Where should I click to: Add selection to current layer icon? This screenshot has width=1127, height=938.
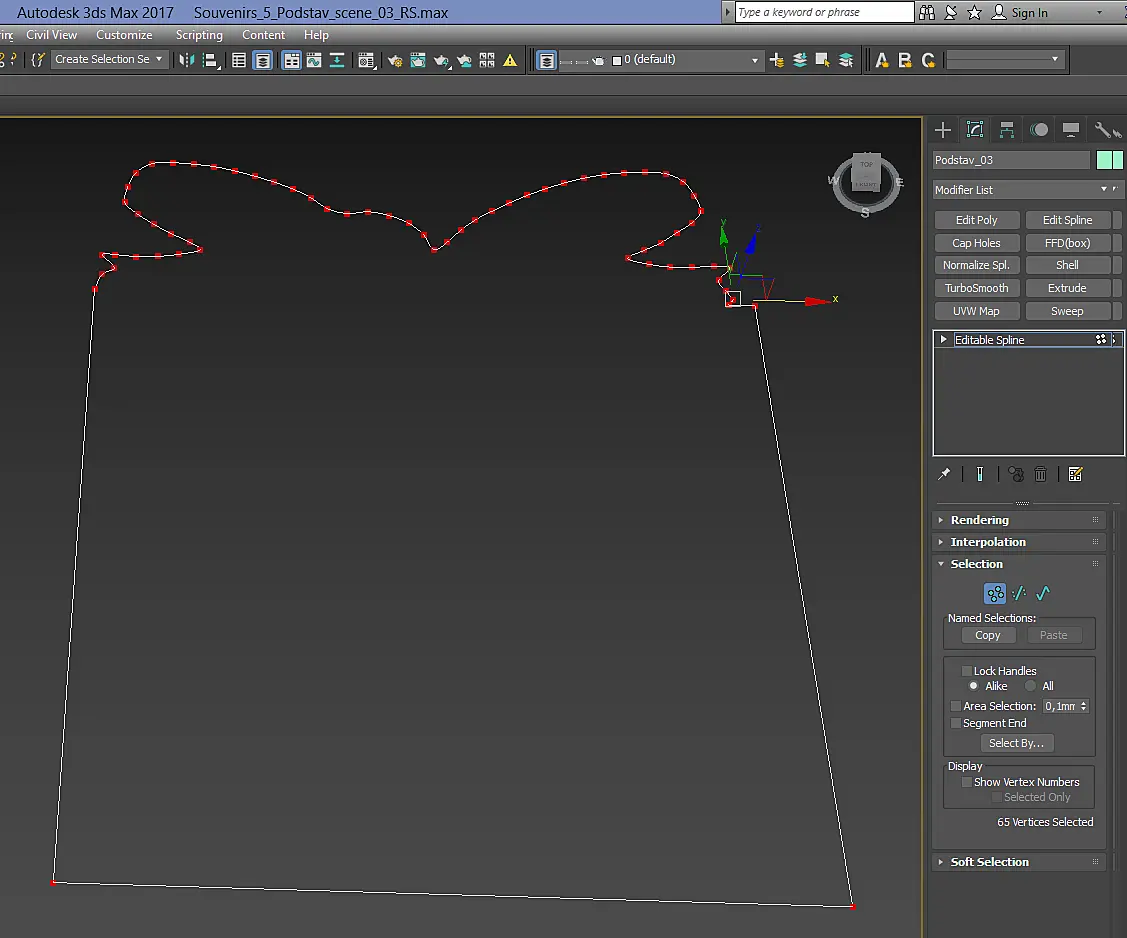click(x=800, y=60)
